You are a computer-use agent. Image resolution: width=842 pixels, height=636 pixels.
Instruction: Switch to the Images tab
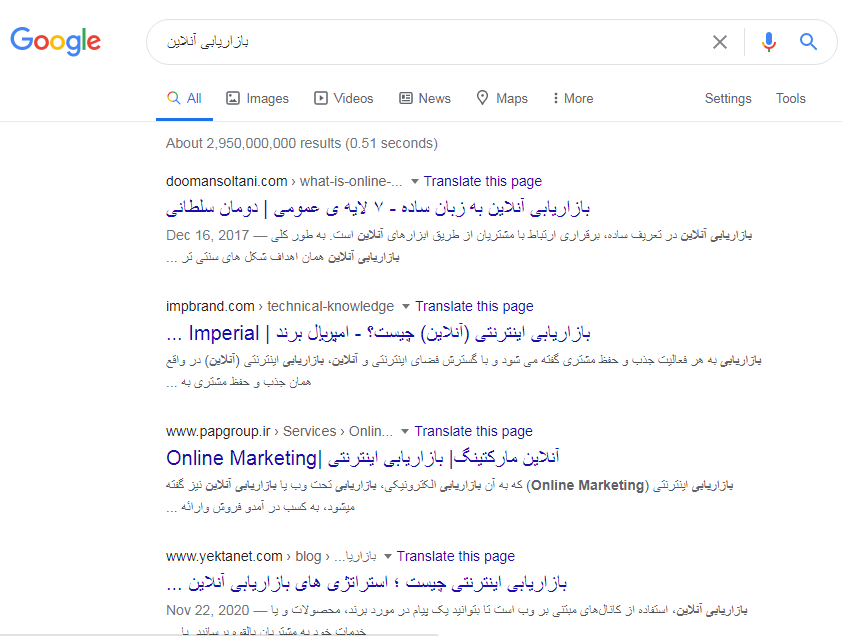click(257, 98)
